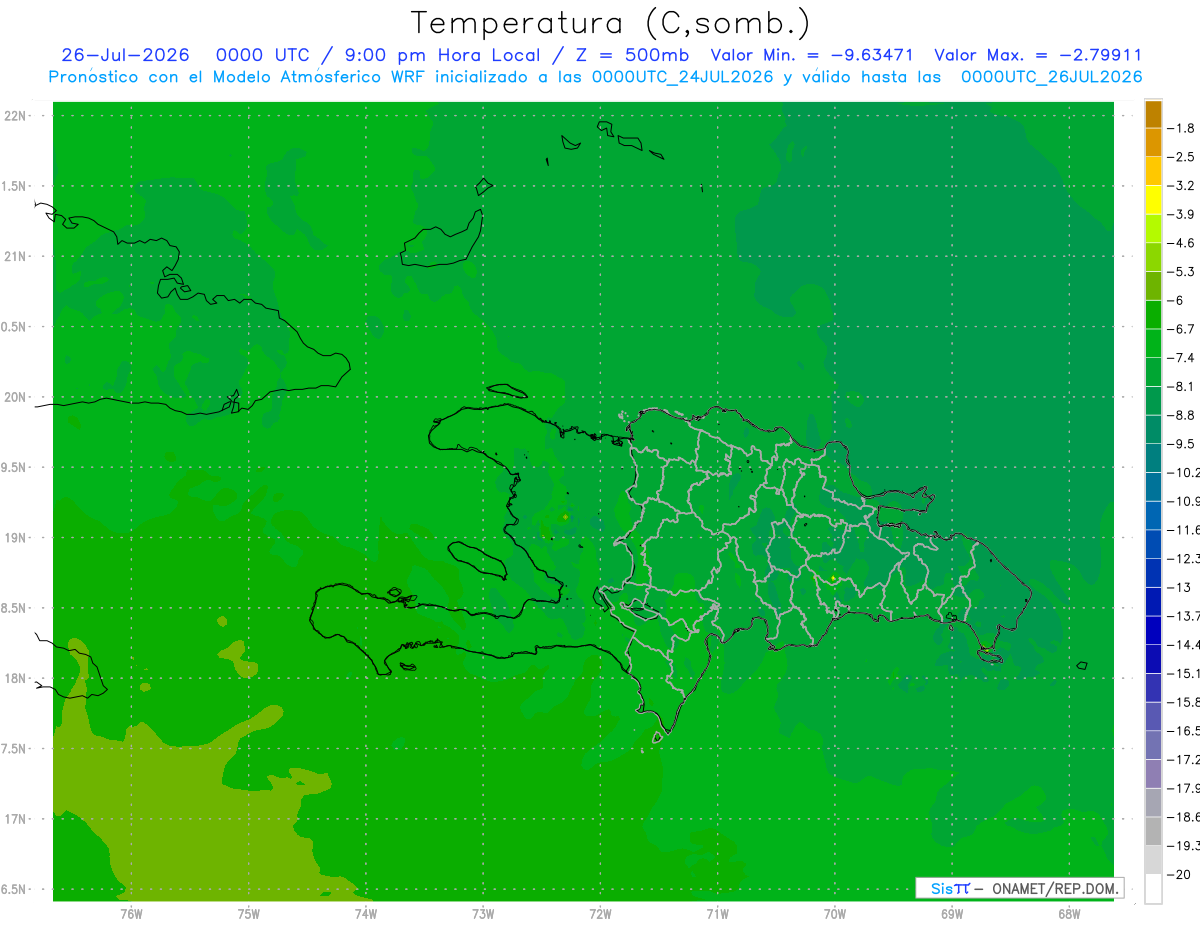Click the '-6.7' colorbar value label
The height and width of the screenshot is (927, 1200).
(x=1181, y=329)
